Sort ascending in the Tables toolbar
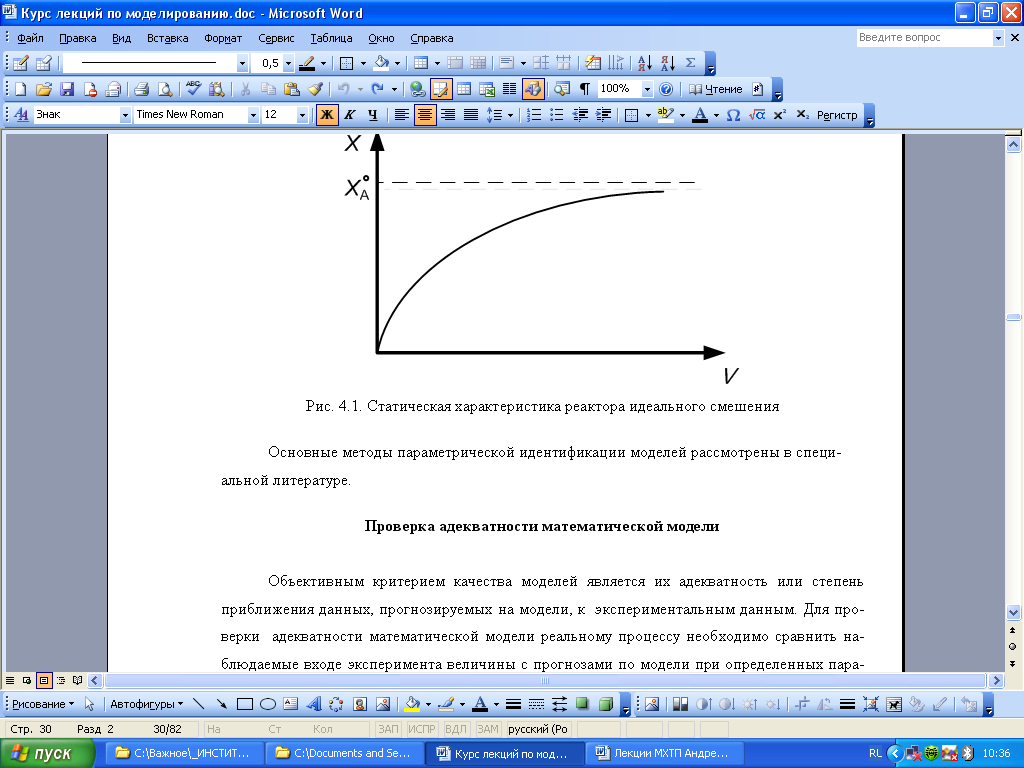This screenshot has width=1024, height=768. click(x=645, y=63)
